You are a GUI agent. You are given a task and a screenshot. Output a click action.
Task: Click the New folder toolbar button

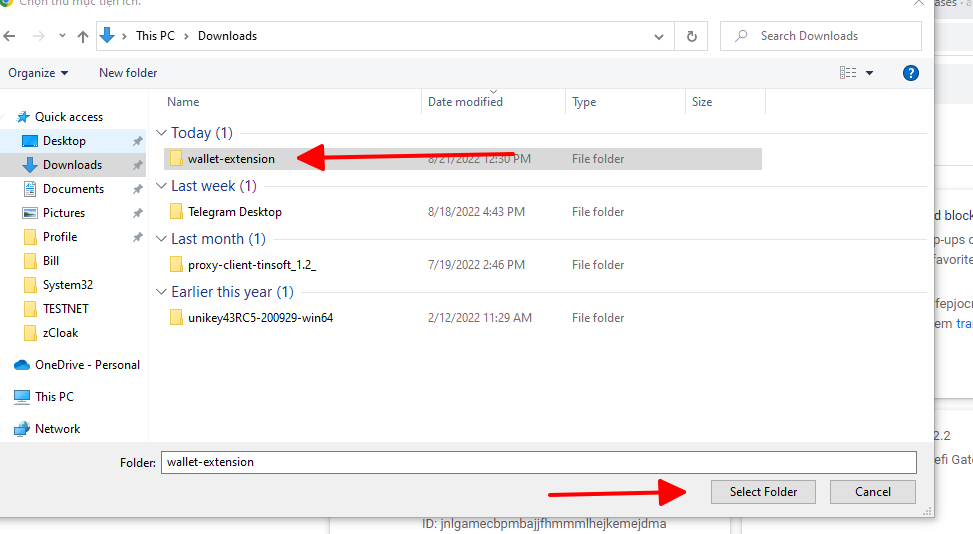pos(128,73)
